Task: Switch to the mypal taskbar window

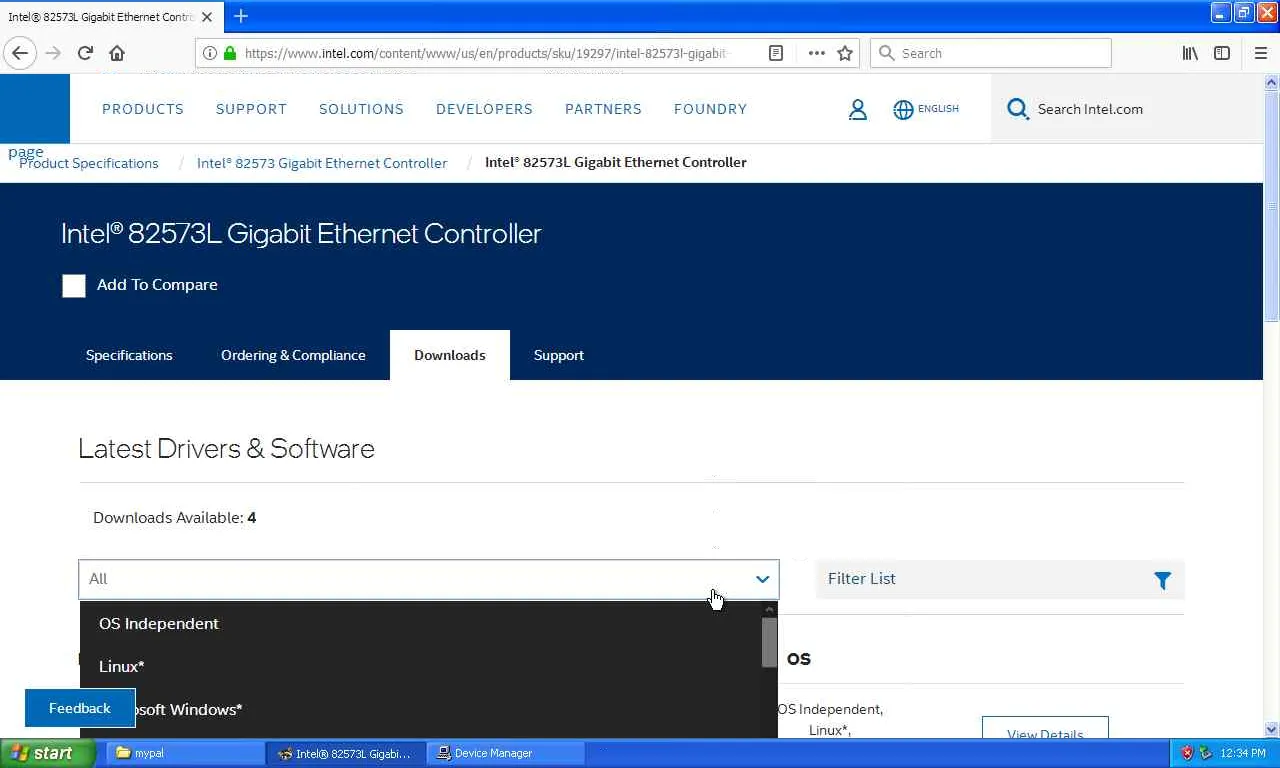Action: (184, 753)
